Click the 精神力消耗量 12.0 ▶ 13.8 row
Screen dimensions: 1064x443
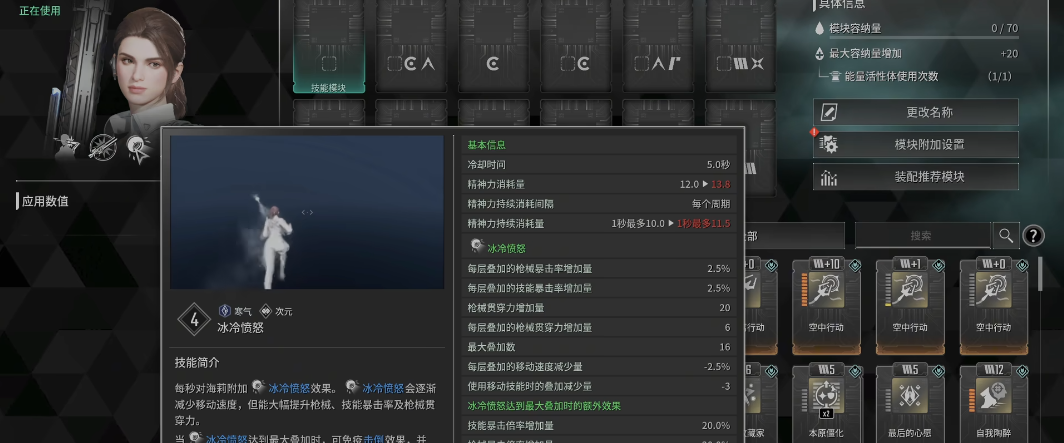[599, 184]
